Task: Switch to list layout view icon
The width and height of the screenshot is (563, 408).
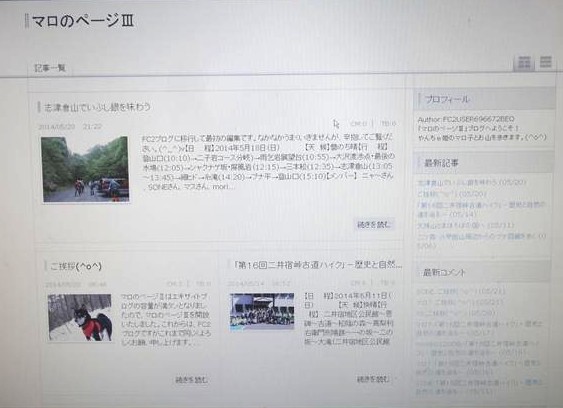Action: click(x=546, y=62)
